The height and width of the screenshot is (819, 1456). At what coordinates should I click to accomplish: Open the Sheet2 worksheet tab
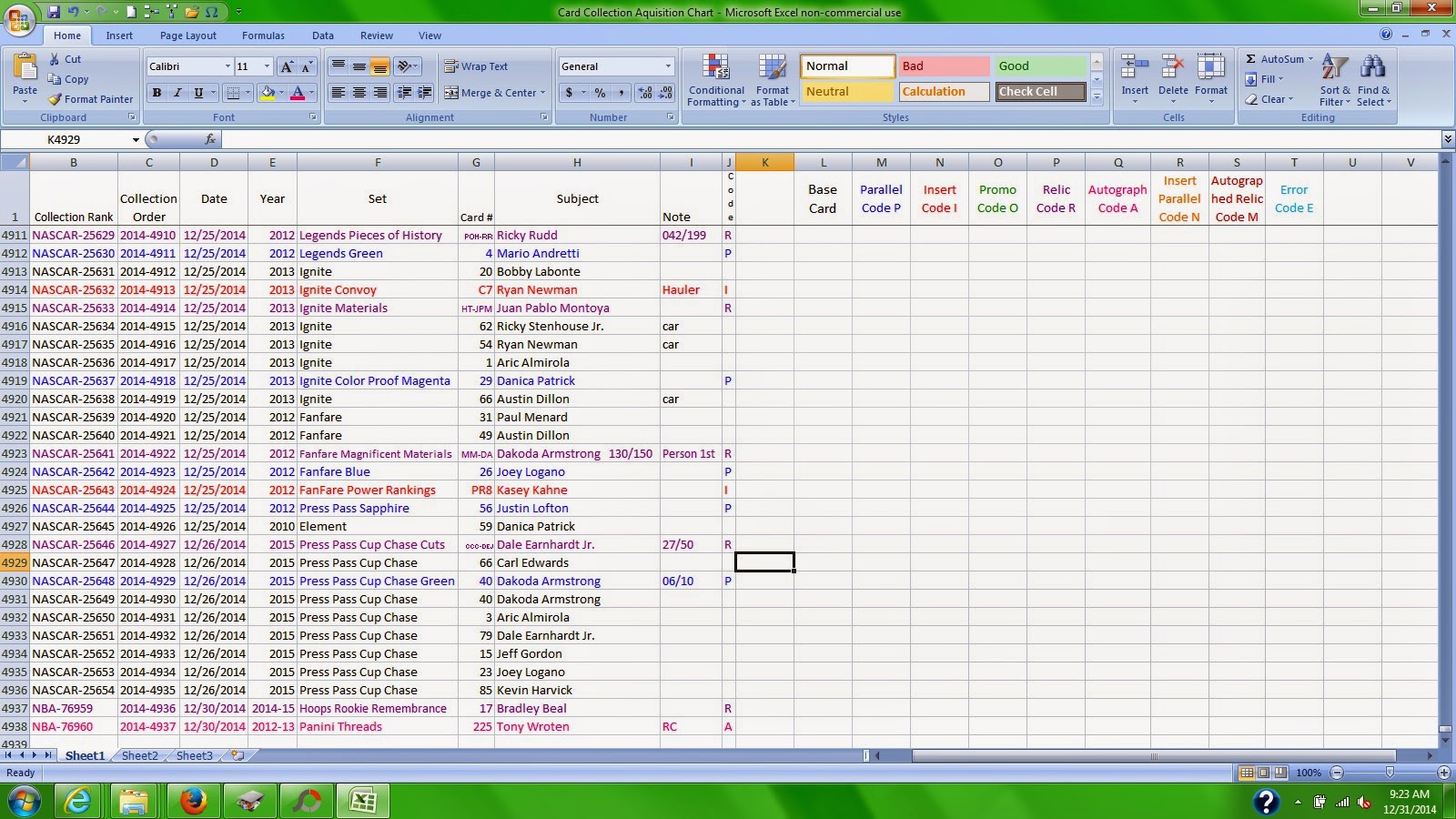tap(139, 755)
